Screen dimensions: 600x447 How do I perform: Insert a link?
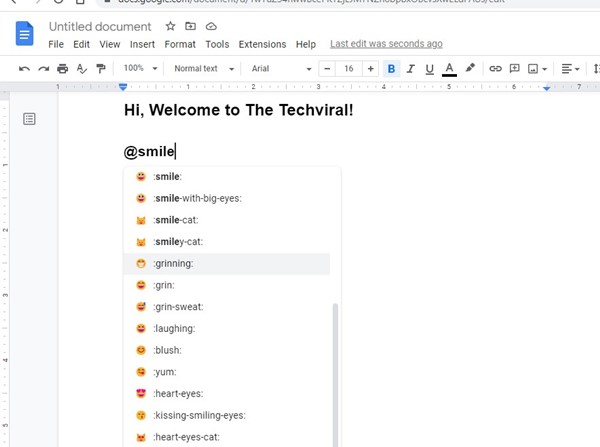pos(495,69)
